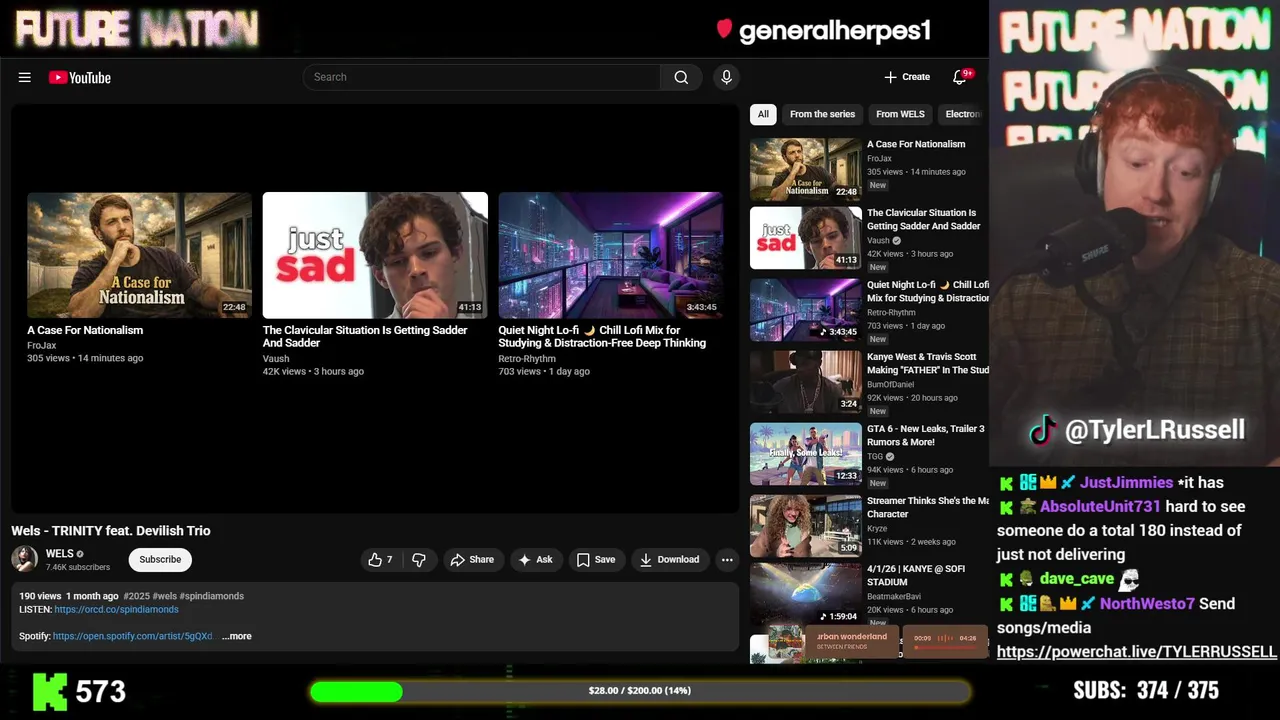Image resolution: width=1280 pixels, height=720 pixels.
Task: Click the Create button
Action: [x=907, y=77]
